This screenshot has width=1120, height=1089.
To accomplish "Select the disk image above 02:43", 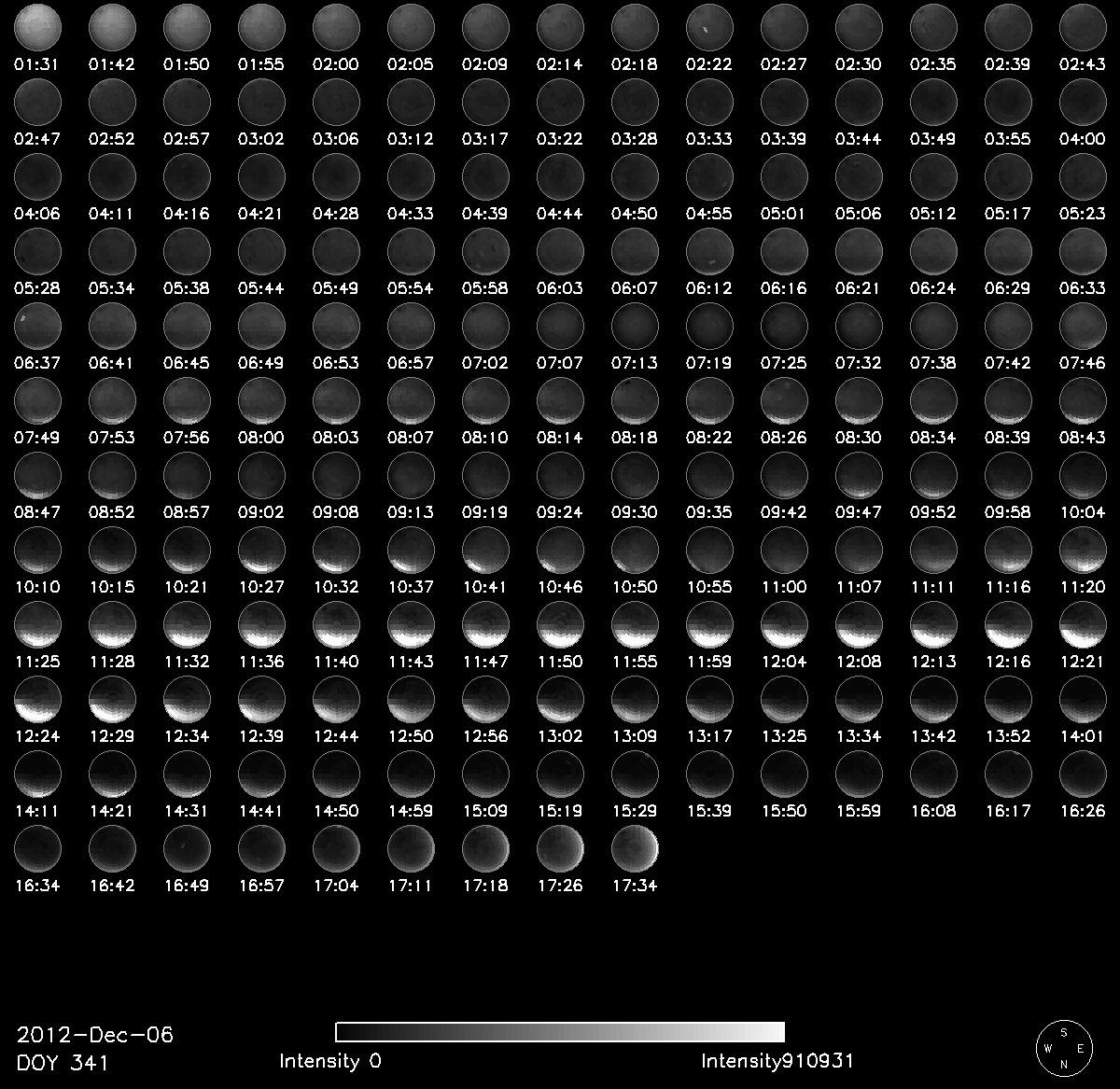I will click(1083, 26).
